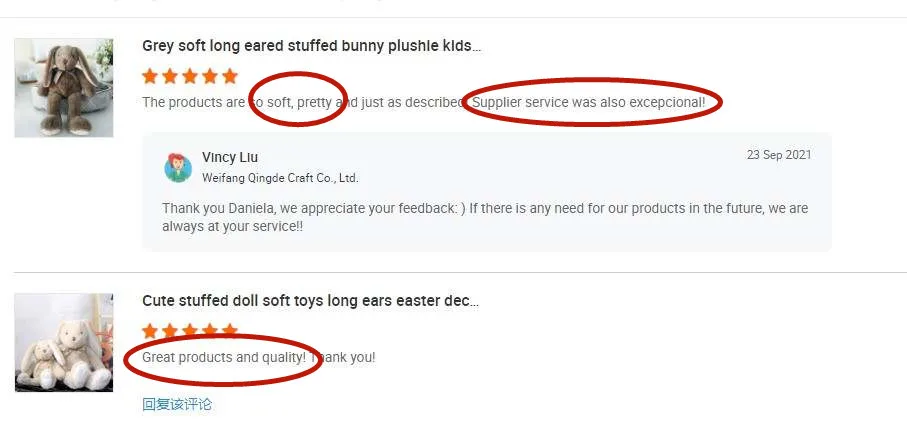Click the fifth star of the grey bunny rating
The image size is (907, 429).
pos(230,76)
